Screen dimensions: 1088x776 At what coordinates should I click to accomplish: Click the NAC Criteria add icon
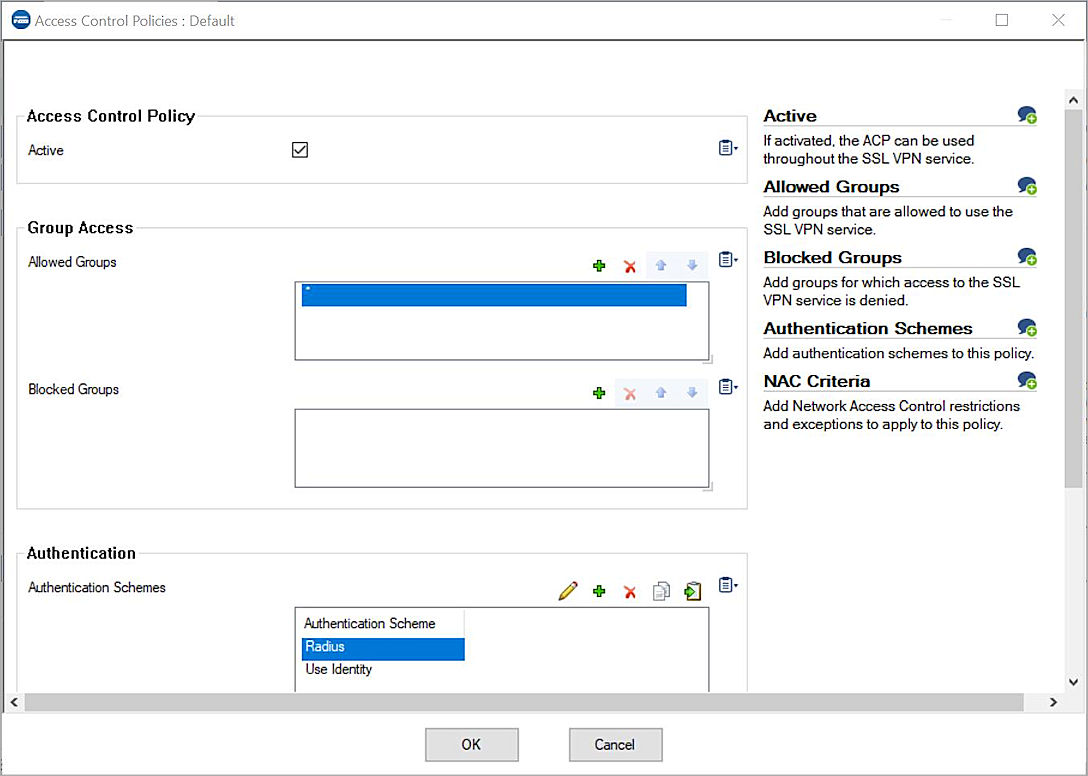tap(1027, 380)
